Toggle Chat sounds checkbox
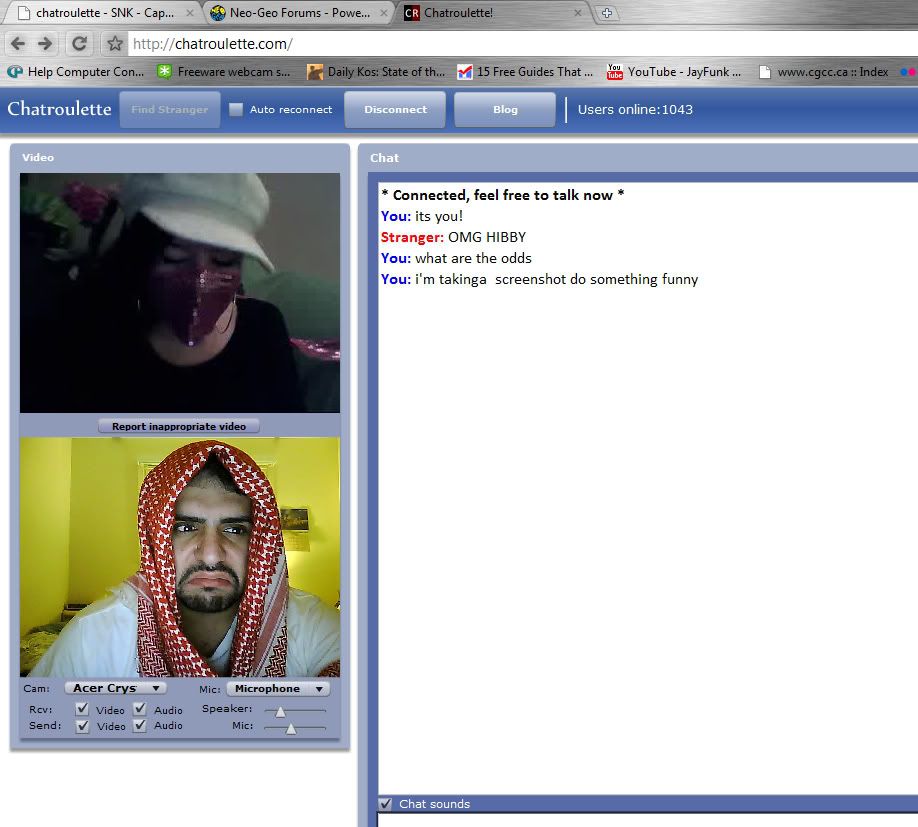 385,804
